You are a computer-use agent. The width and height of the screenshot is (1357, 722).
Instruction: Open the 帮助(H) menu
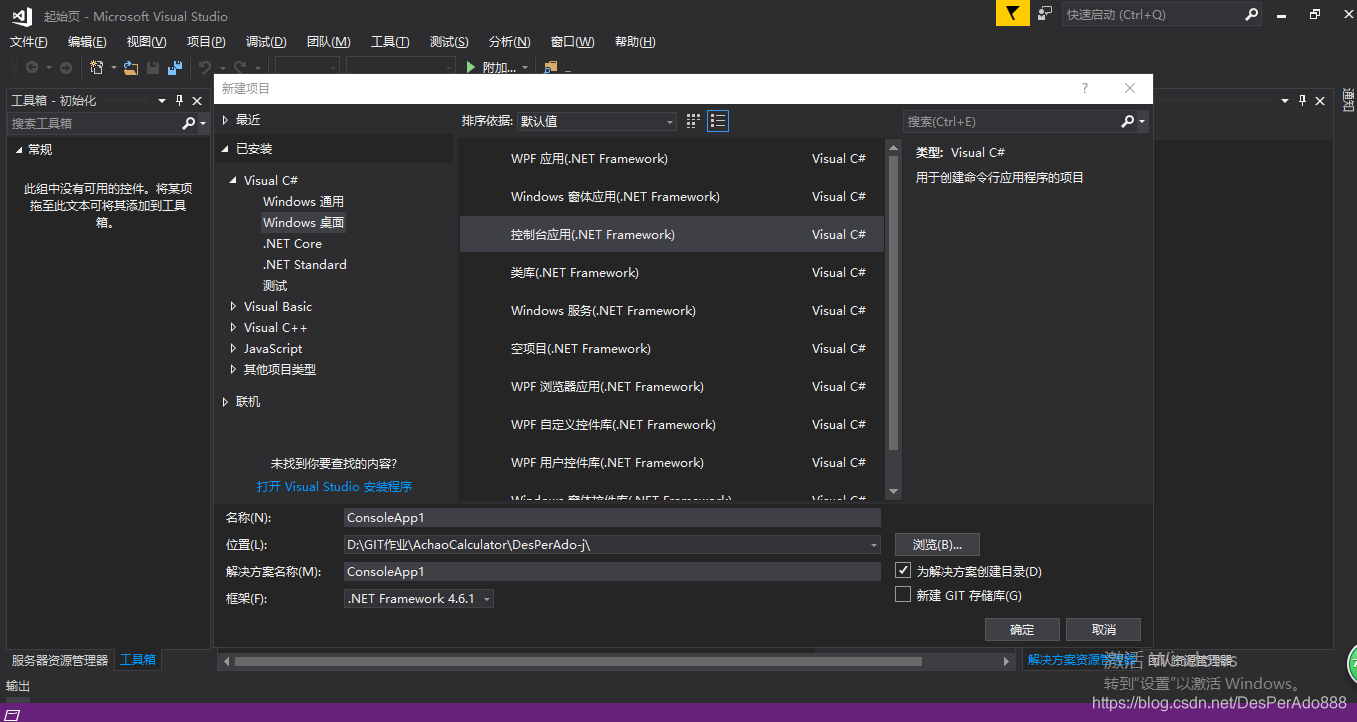point(635,42)
